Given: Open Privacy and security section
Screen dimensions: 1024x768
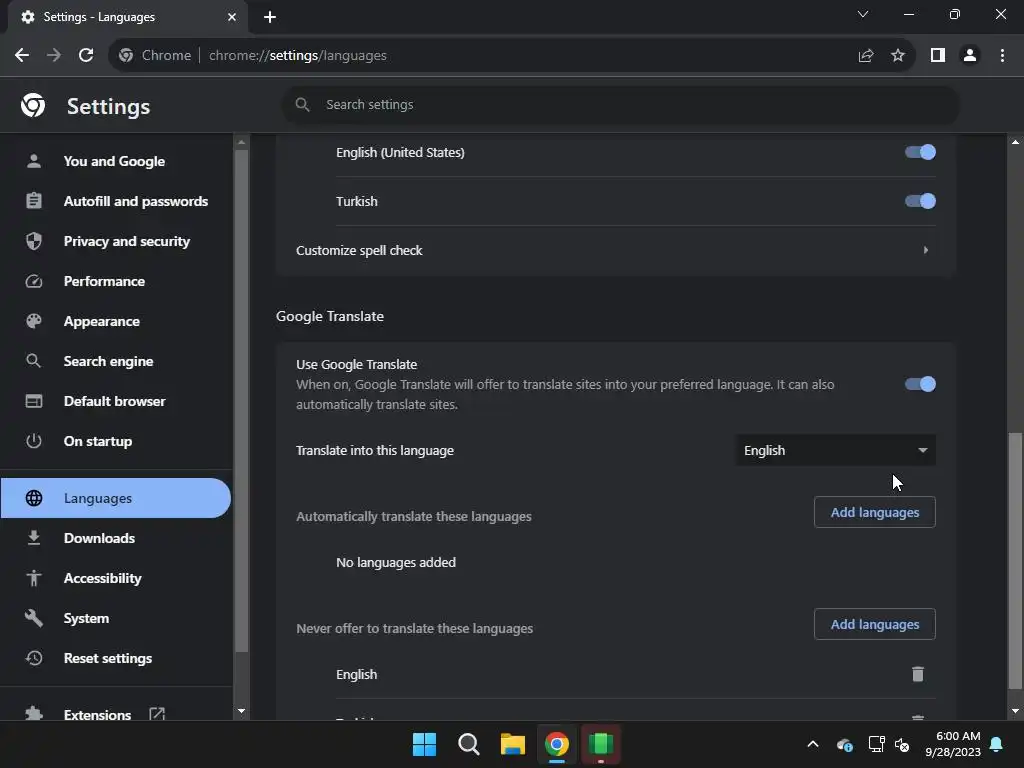Looking at the screenshot, I should pyautogui.click(x=116, y=242).
